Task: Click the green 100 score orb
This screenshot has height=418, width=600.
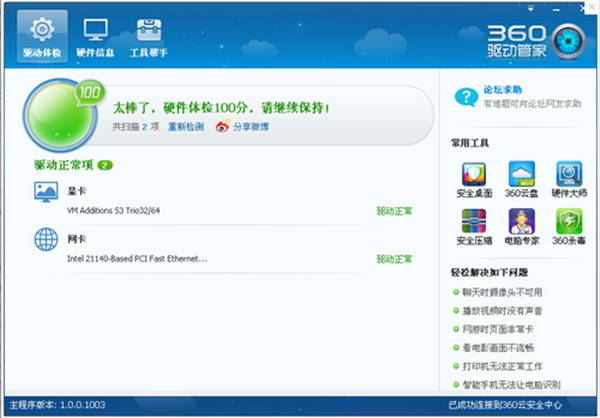Action: (60, 115)
